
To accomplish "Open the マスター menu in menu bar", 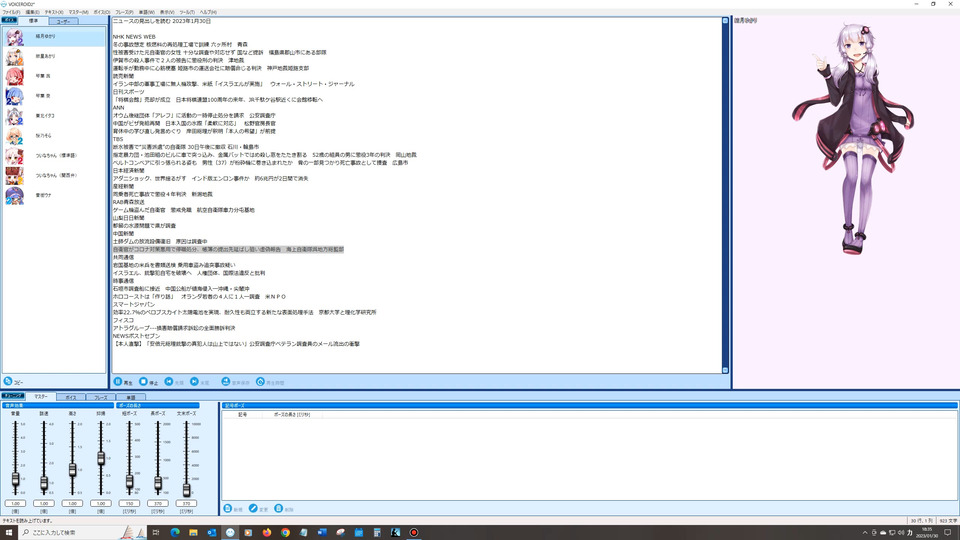I will pos(78,12).
